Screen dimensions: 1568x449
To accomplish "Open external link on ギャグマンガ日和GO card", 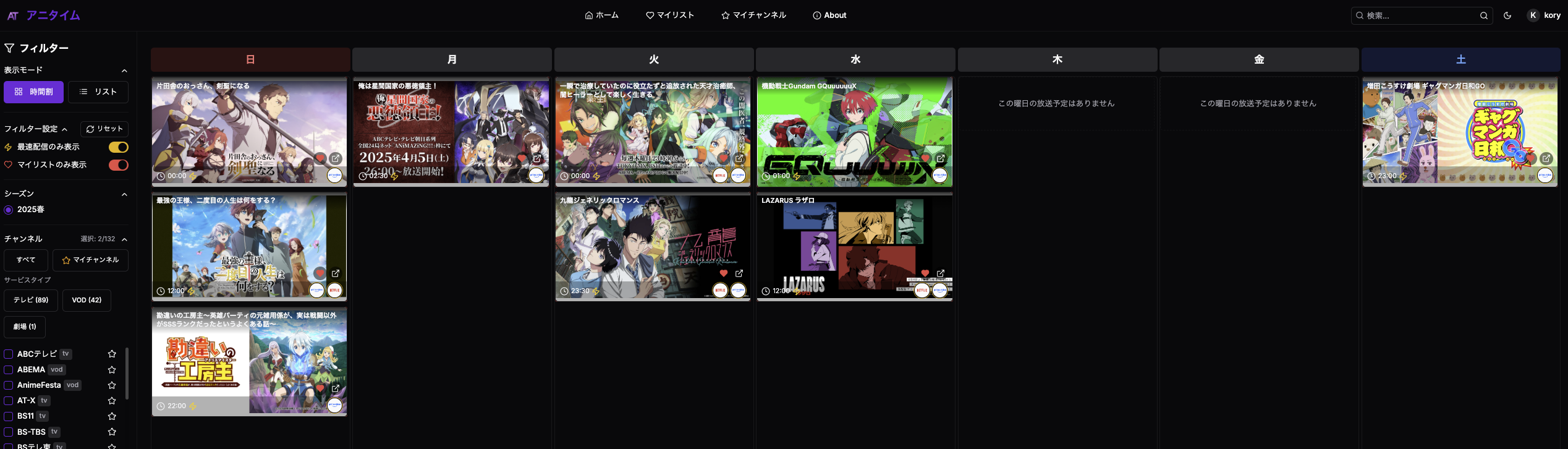I will pyautogui.click(x=1546, y=158).
